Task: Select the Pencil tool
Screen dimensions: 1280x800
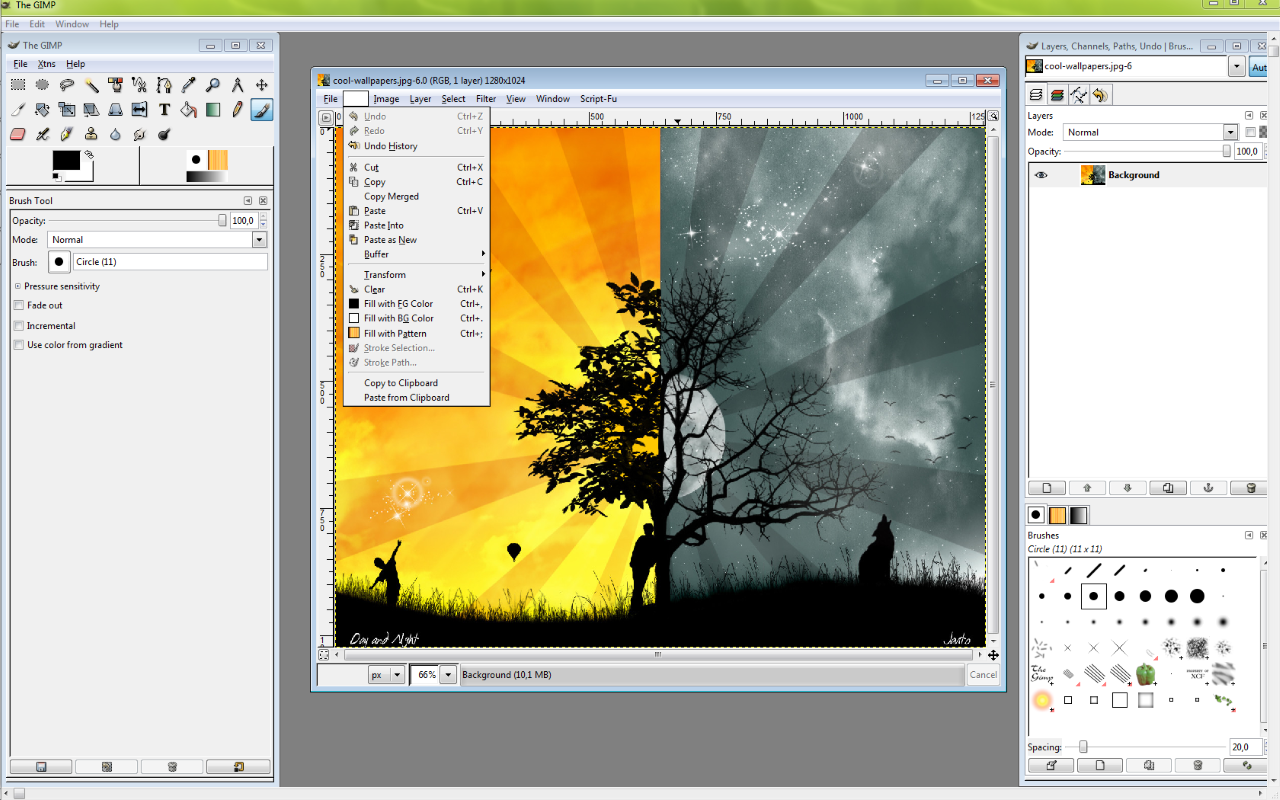Action: [237, 110]
